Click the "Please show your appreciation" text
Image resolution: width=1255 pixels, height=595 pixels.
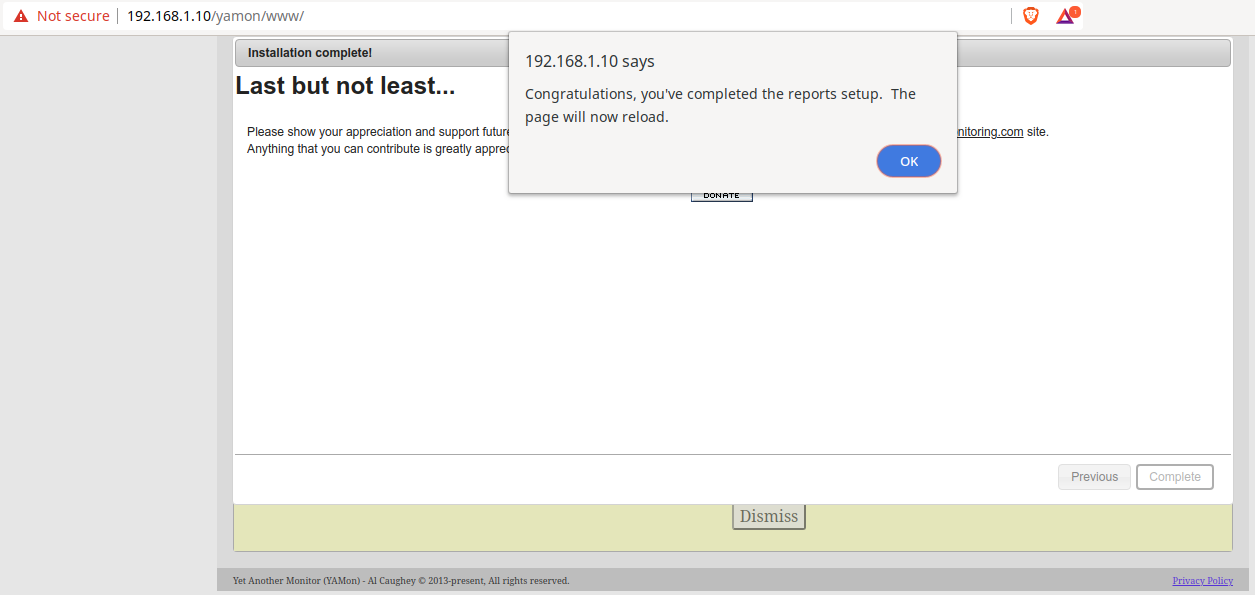pyautogui.click(x=378, y=132)
